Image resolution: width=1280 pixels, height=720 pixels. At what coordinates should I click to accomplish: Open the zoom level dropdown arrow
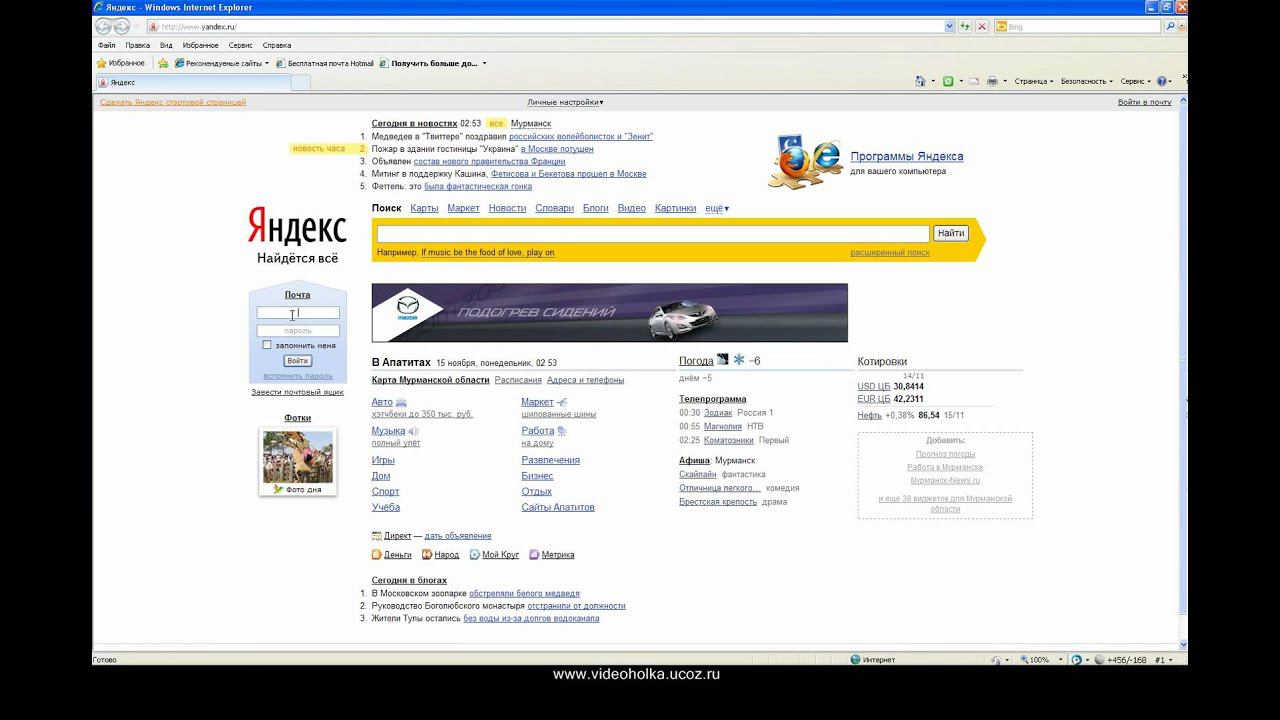tap(1059, 660)
